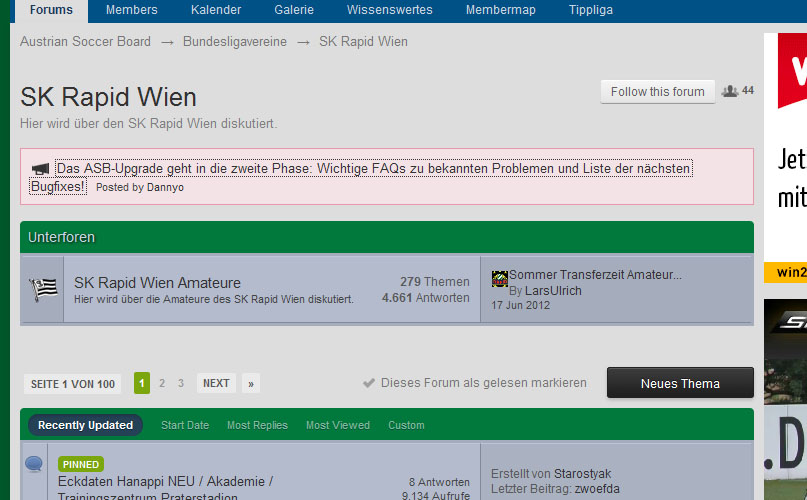This screenshot has height=500, width=807.
Task: Open Eckdaten Hanappi NEU topic
Action: click(x=166, y=489)
